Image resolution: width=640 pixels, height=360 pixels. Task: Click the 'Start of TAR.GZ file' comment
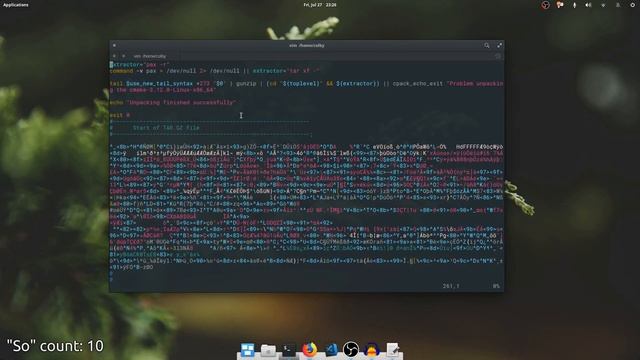click(x=166, y=128)
